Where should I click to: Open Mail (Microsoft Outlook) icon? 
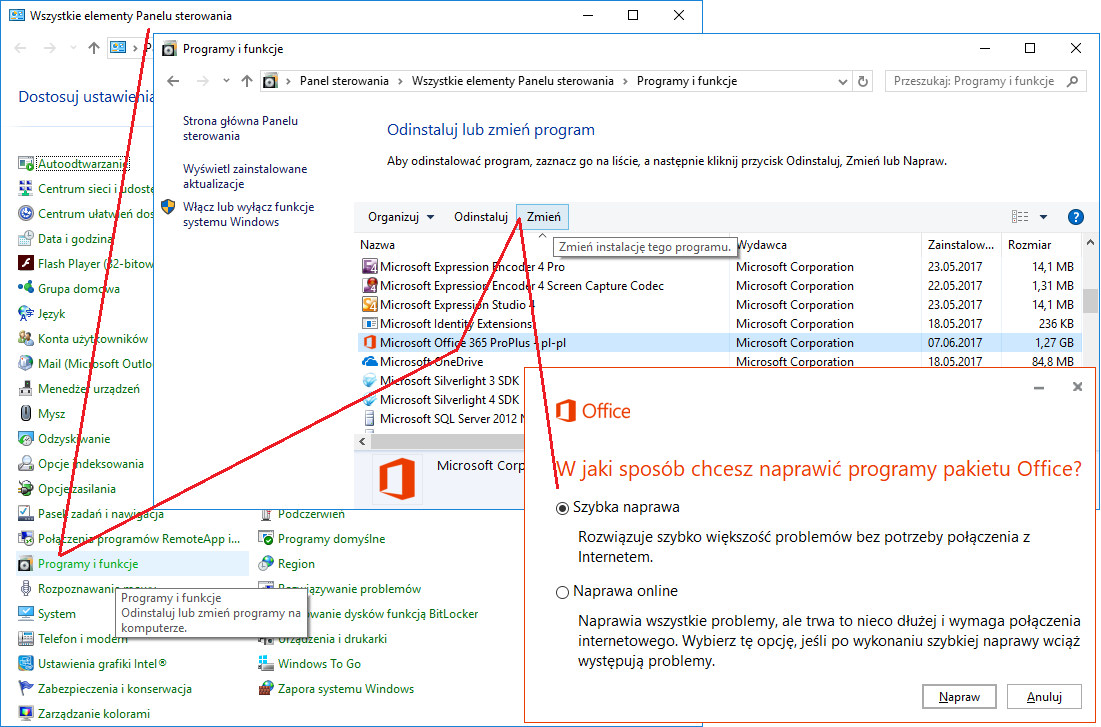[26, 363]
